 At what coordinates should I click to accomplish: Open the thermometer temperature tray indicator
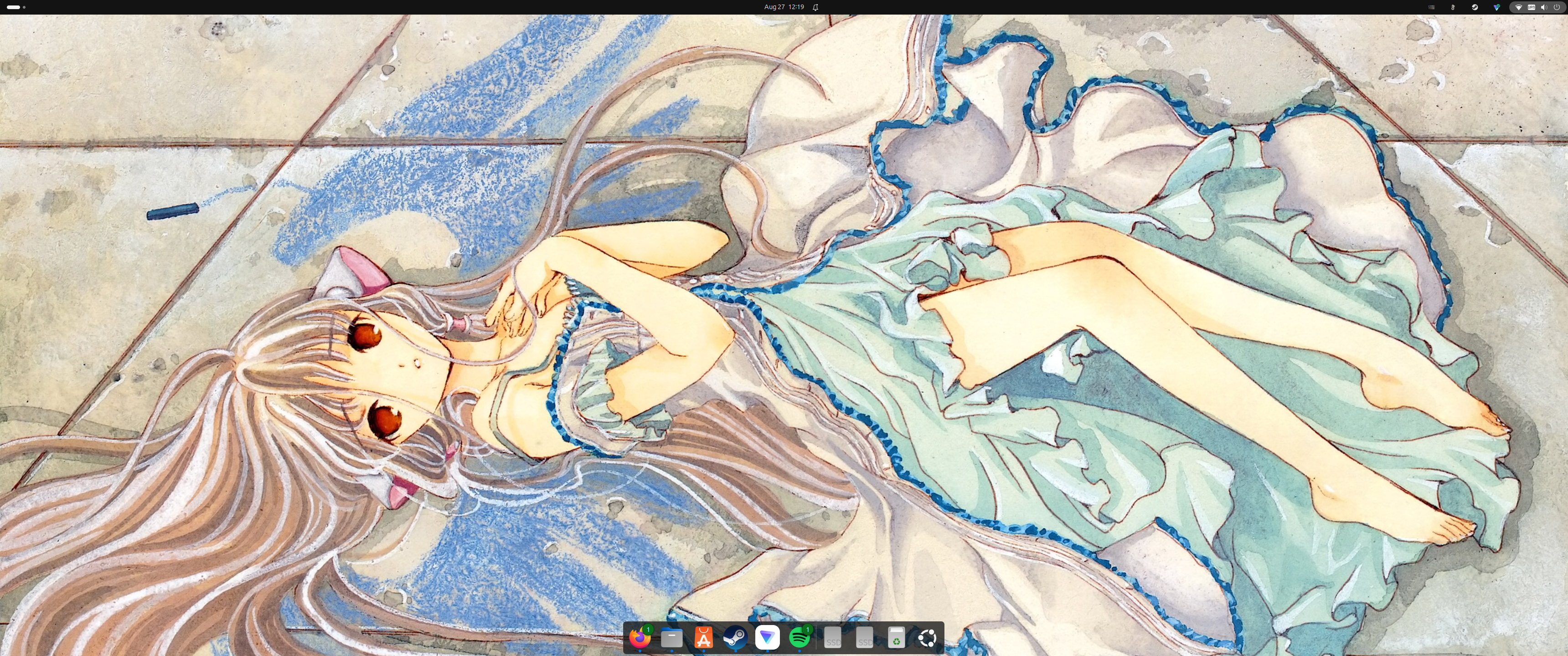pyautogui.click(x=1453, y=7)
